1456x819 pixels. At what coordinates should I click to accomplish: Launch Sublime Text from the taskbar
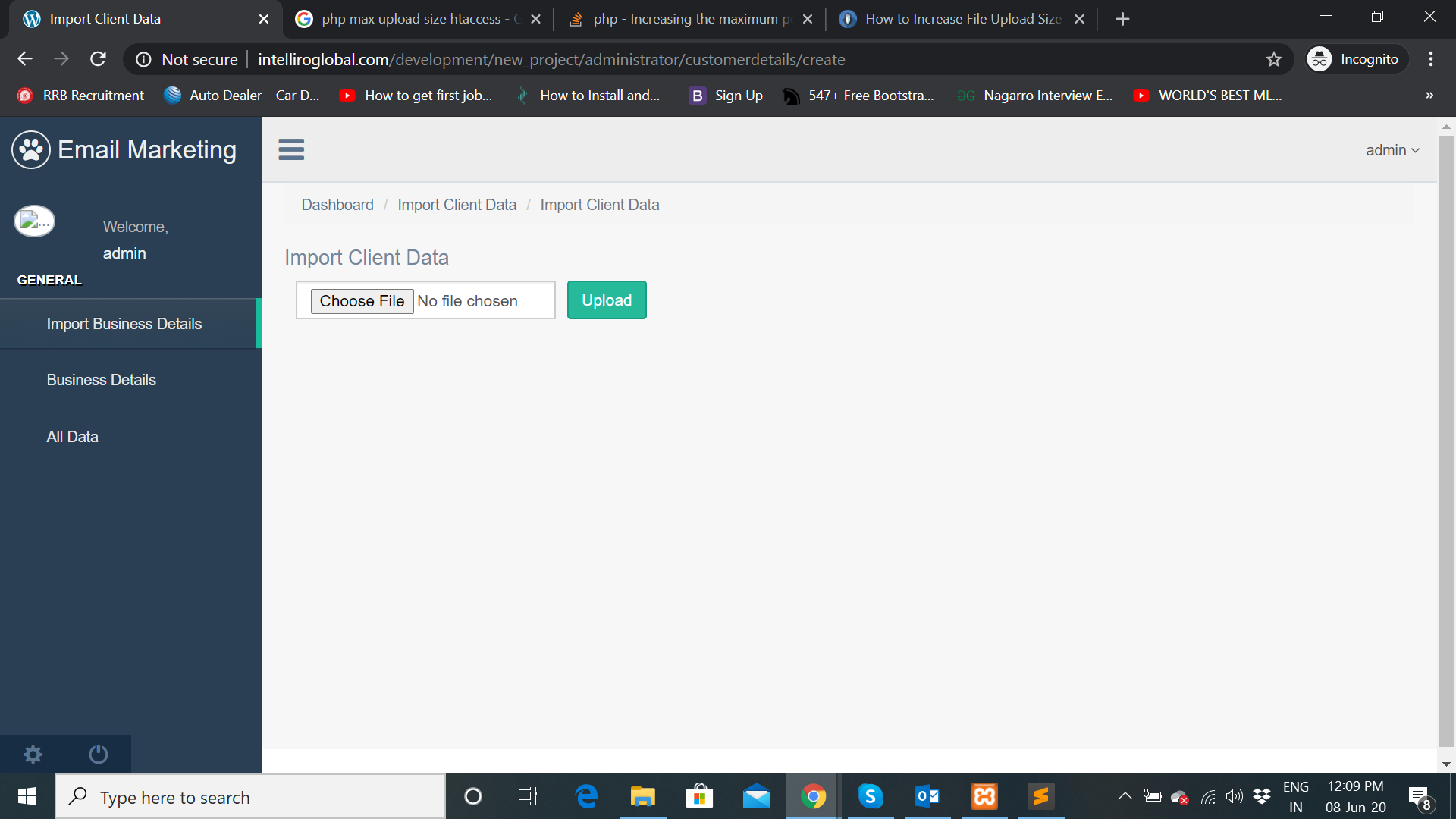1040,796
